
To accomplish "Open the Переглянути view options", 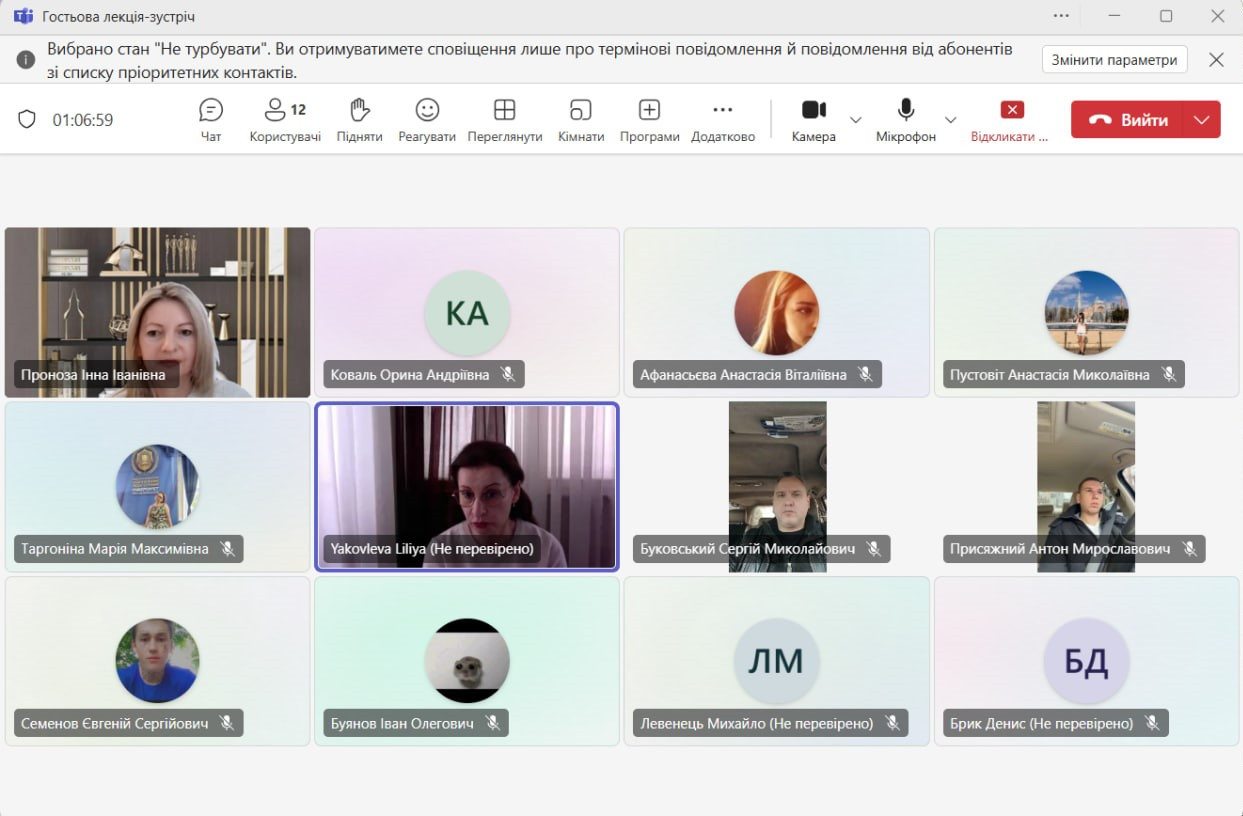I will pos(505,119).
